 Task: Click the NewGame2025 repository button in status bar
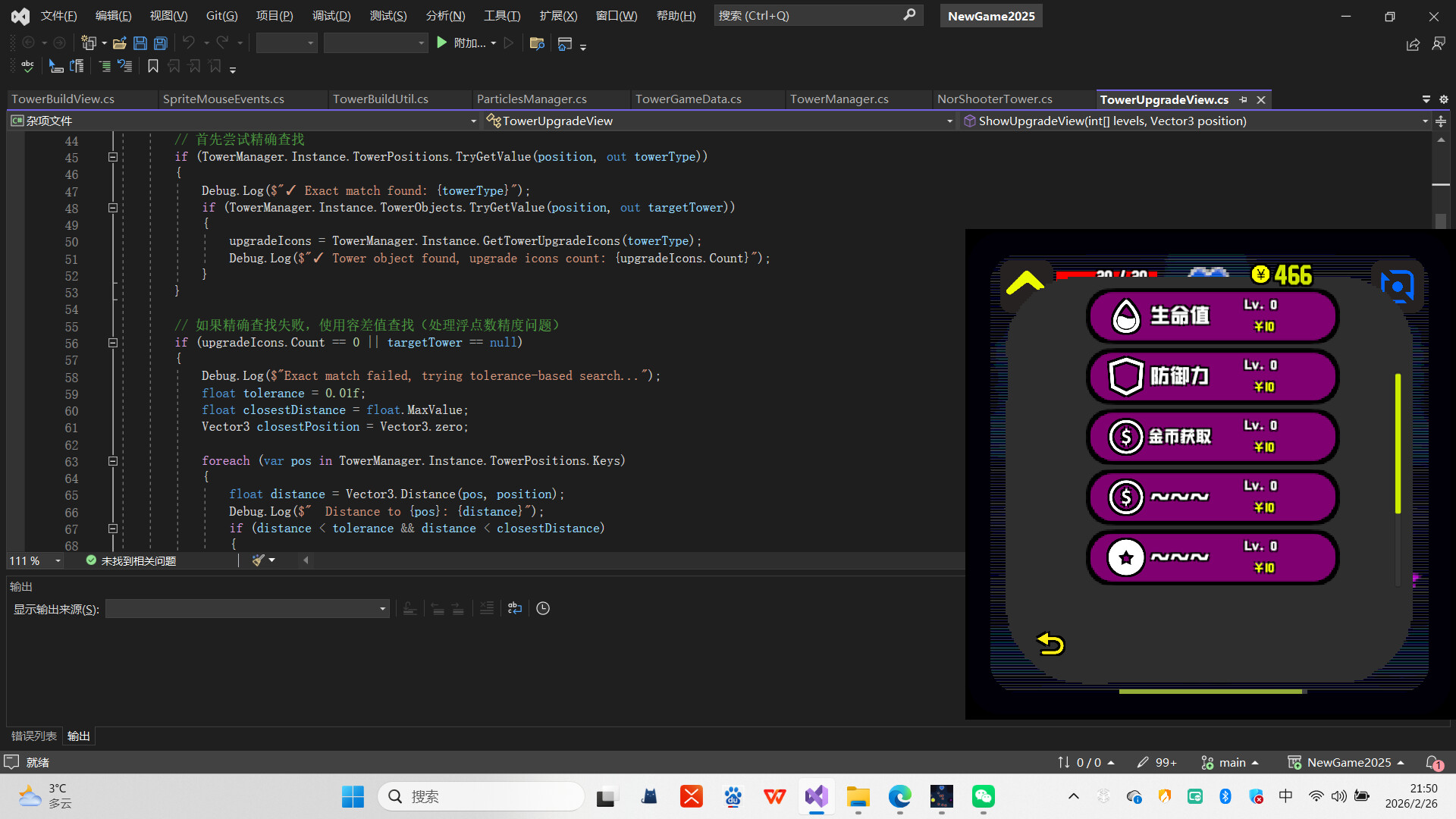(x=1349, y=762)
